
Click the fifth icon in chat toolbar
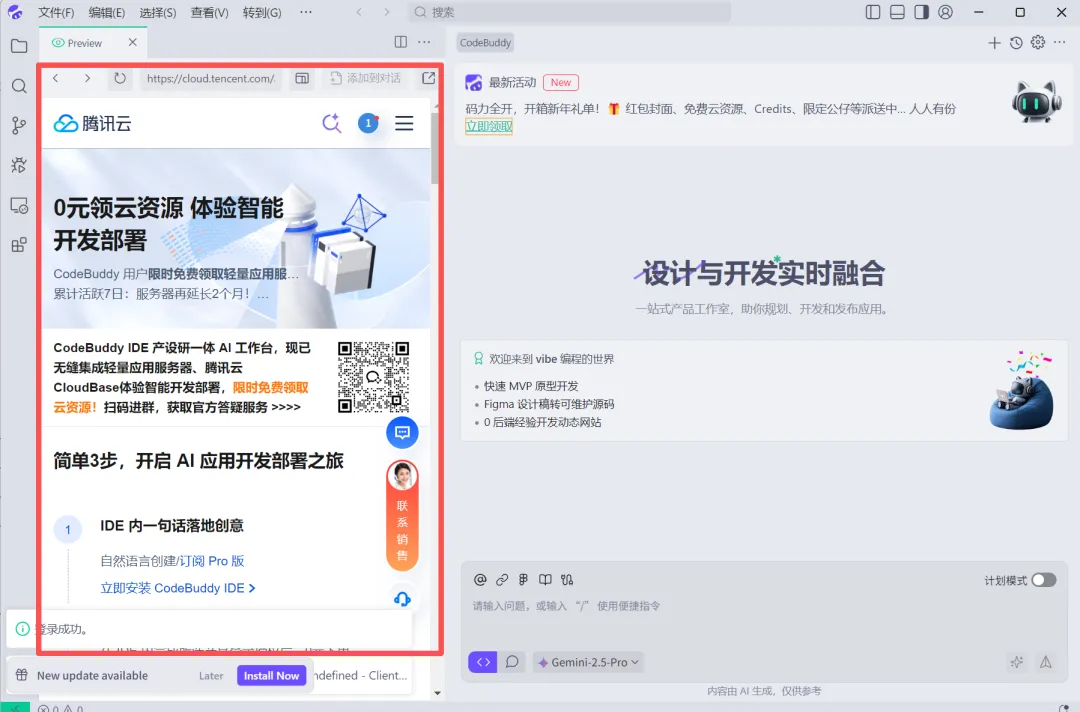567,580
